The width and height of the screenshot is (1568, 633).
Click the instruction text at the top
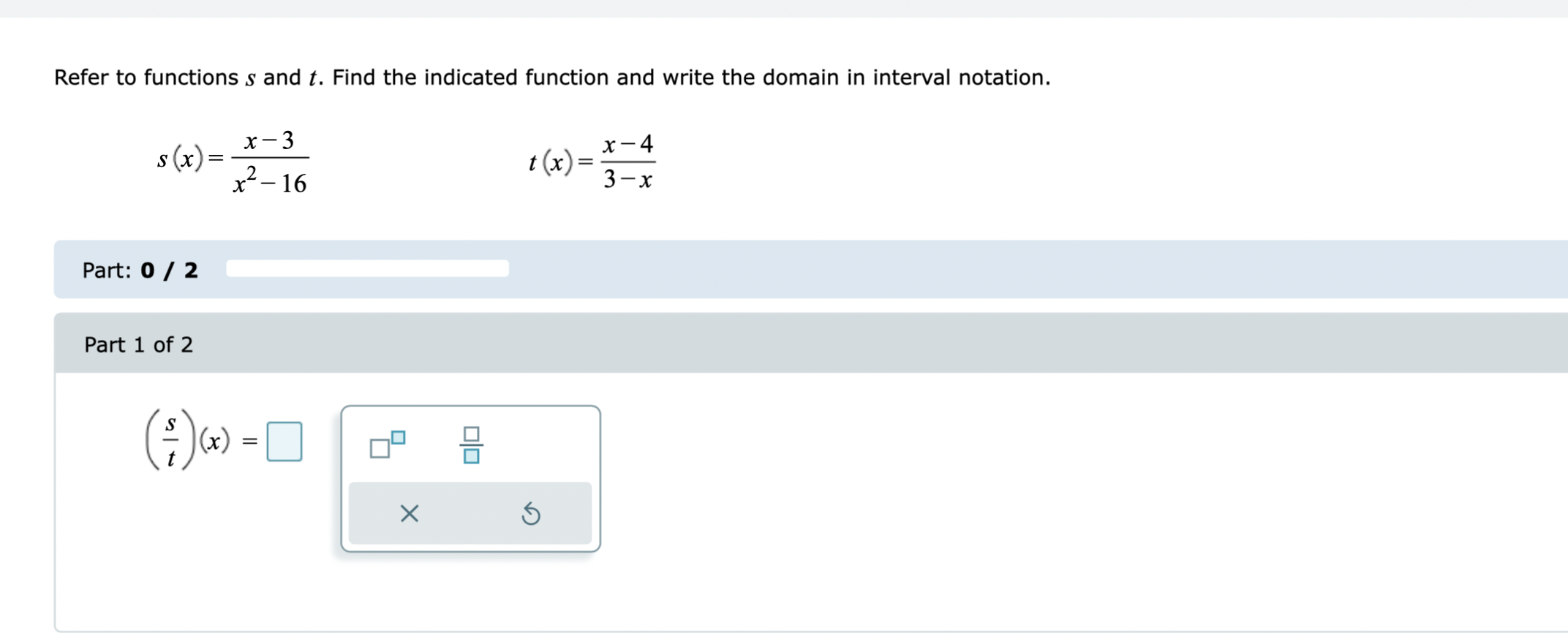tap(552, 77)
